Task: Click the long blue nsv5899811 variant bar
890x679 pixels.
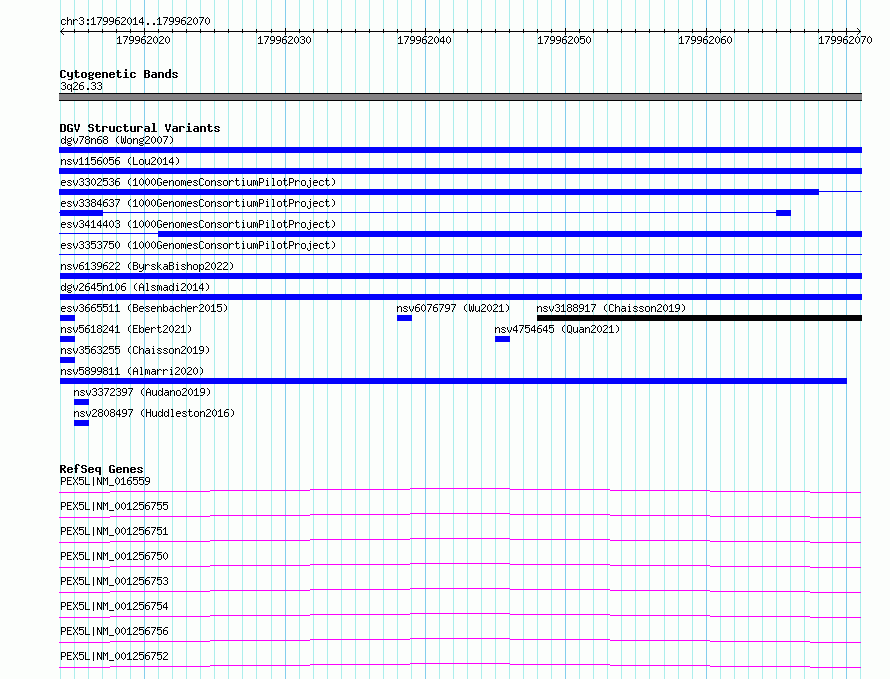Action: click(x=453, y=381)
